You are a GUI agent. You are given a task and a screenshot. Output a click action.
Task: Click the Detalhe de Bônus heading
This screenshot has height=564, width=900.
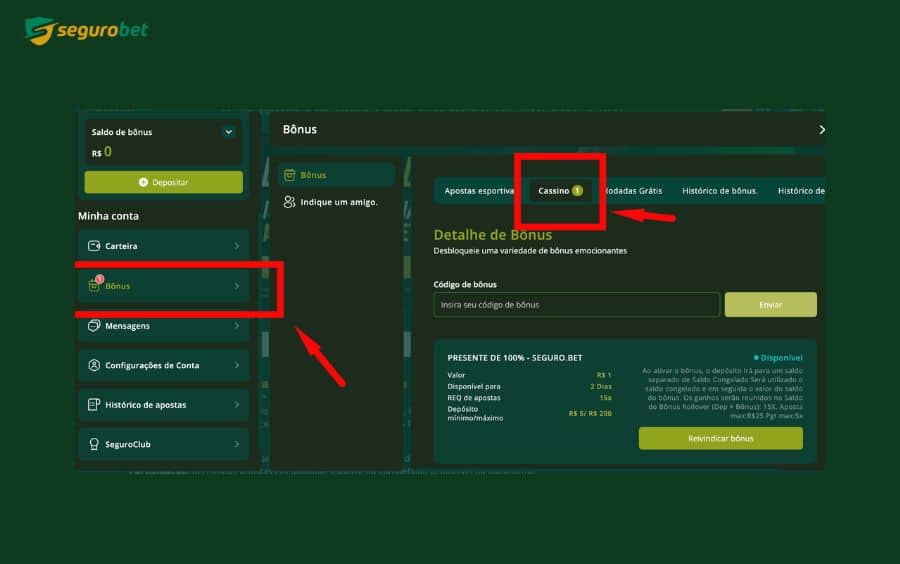coord(492,235)
